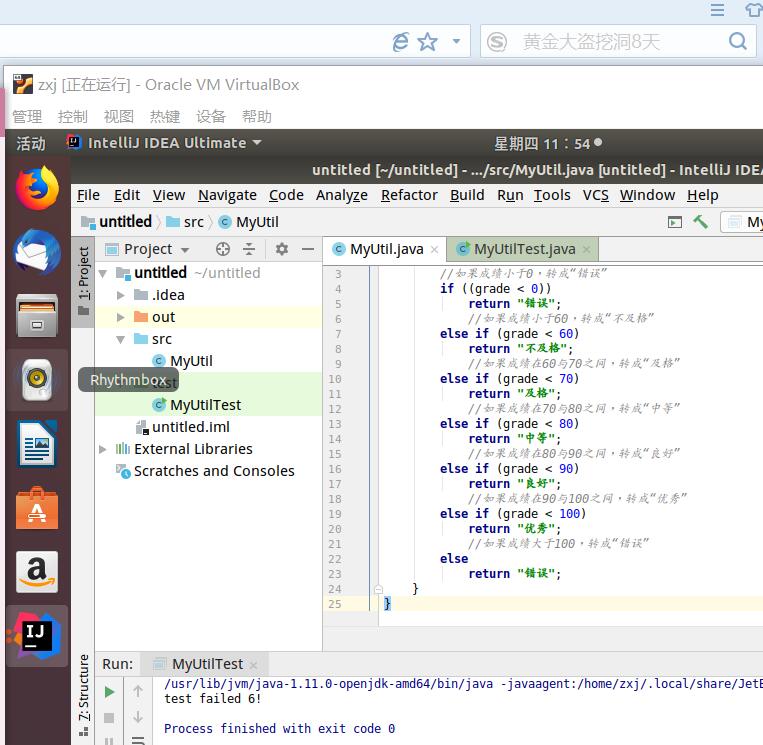The height and width of the screenshot is (745, 763).
Task: Expand the out folder
Action: [x=121, y=317]
